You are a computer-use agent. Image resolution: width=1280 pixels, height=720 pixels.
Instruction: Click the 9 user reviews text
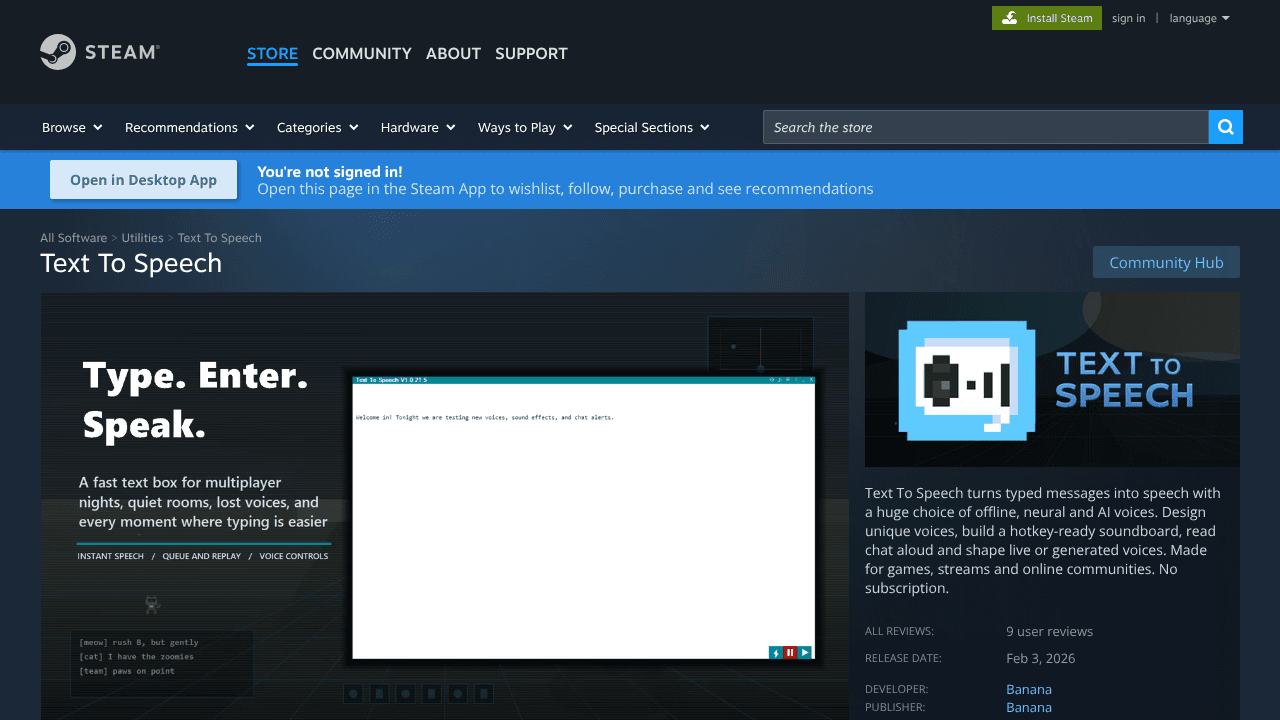tap(1049, 631)
